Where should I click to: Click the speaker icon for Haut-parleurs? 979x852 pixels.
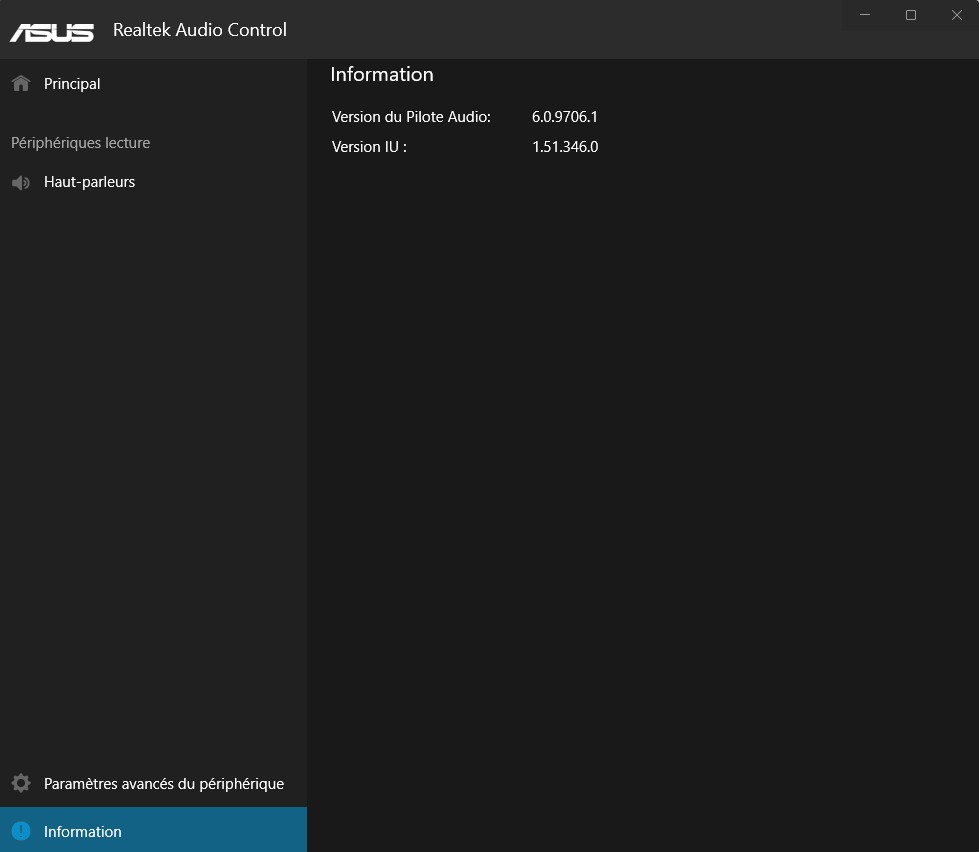[20, 183]
